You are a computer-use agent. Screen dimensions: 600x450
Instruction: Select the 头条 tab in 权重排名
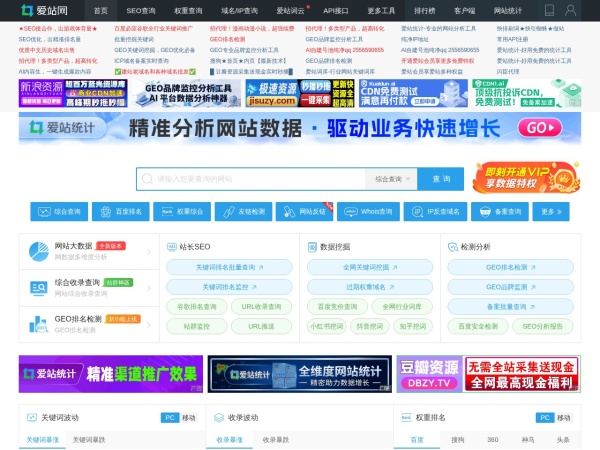tap(563, 440)
